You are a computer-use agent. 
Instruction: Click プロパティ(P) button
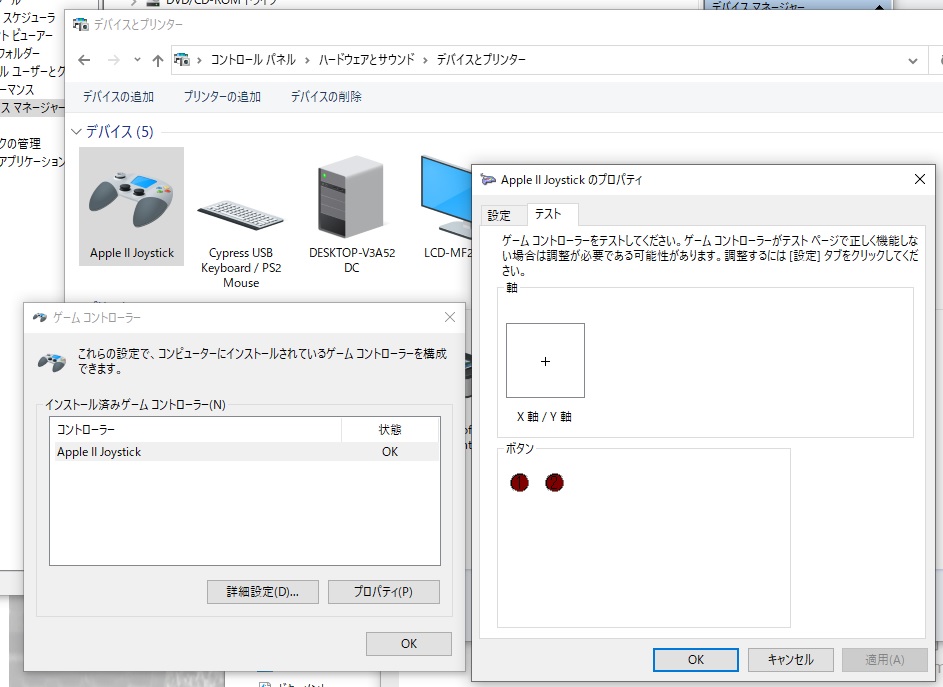click(x=383, y=591)
